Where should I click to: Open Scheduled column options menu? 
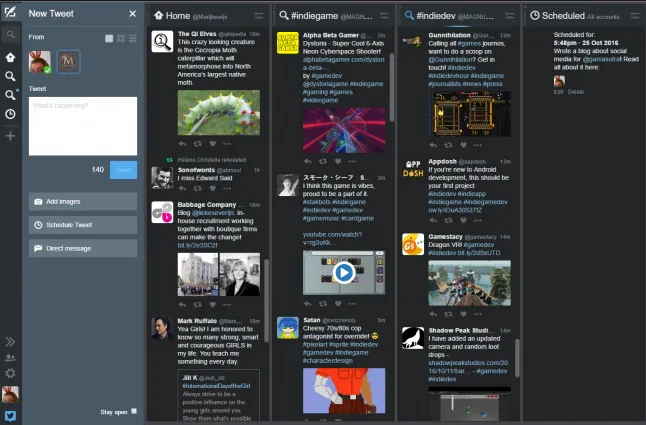(x=635, y=16)
